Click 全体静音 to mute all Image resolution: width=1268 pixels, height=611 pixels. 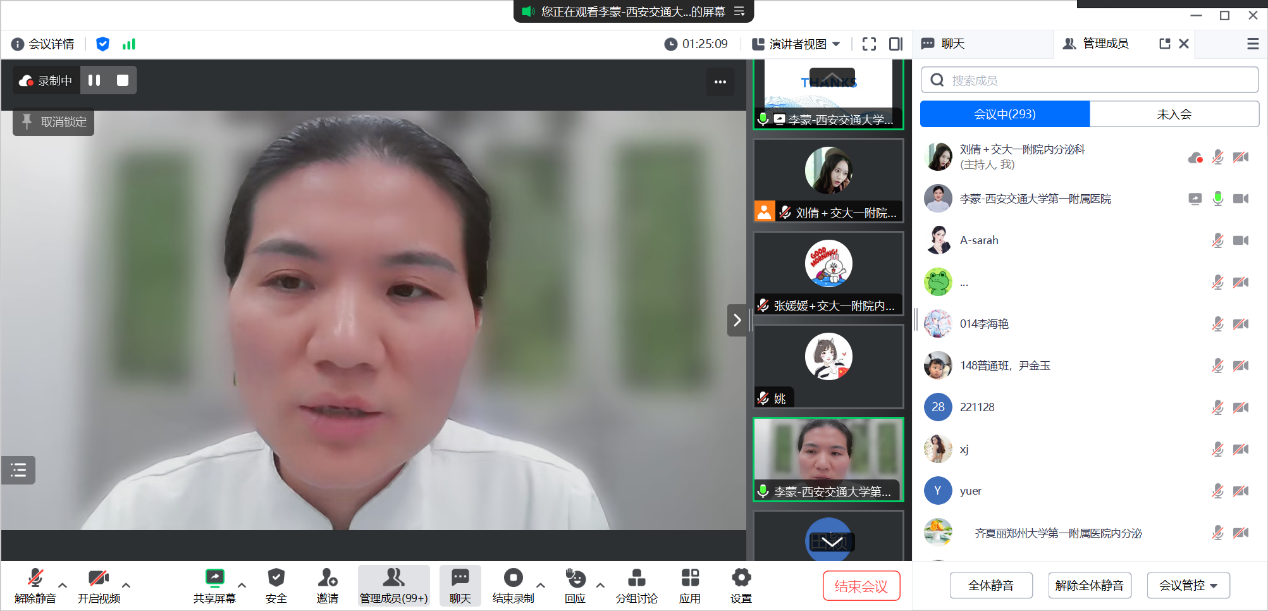[991, 585]
